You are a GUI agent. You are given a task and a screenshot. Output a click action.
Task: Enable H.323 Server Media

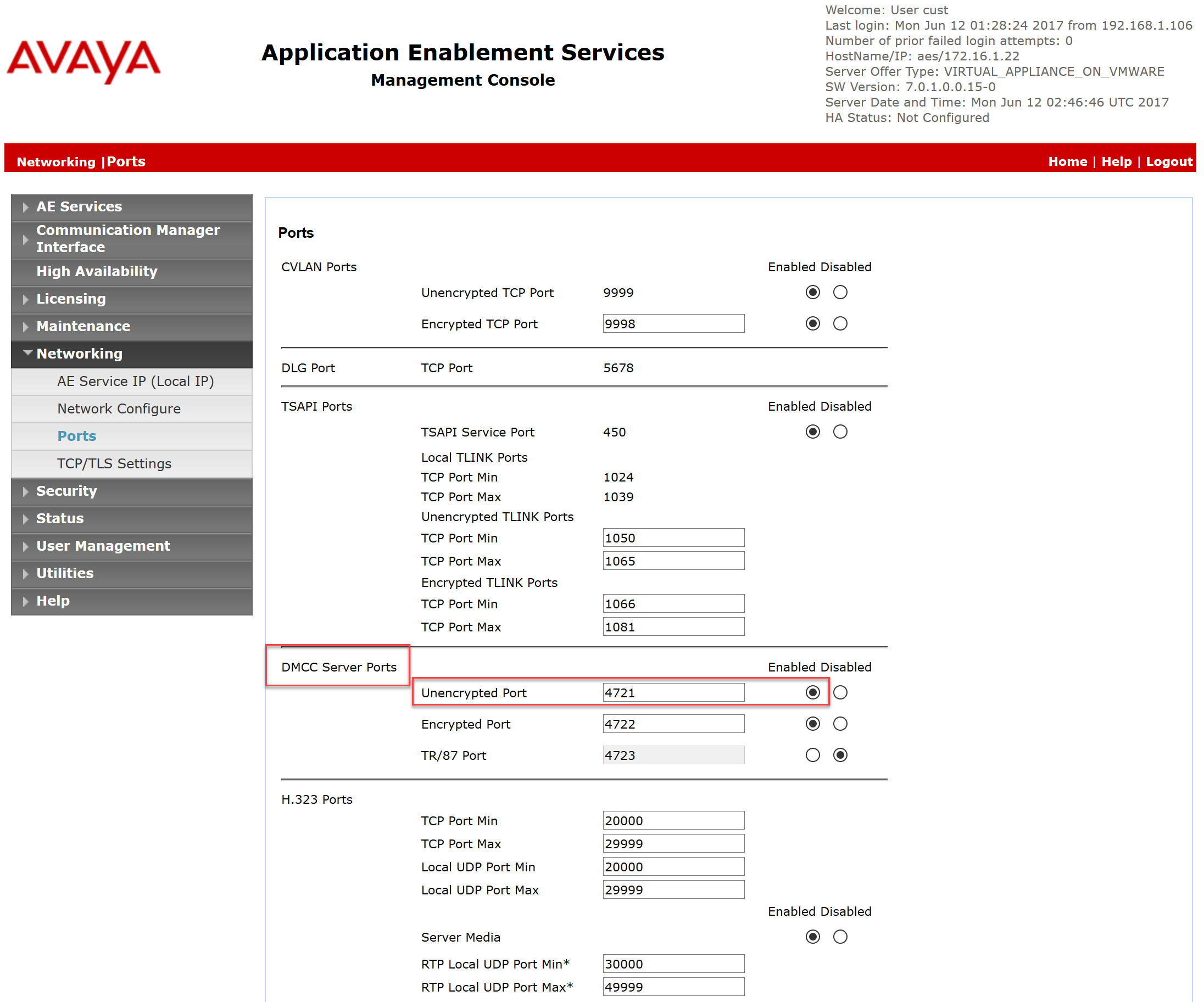813,937
